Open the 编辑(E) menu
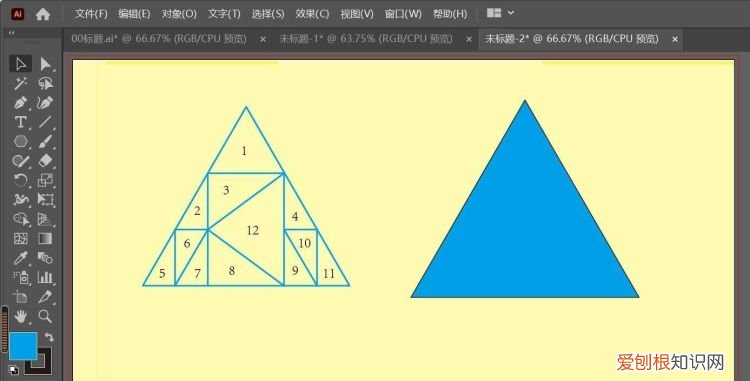This screenshot has width=750, height=381. pos(134,14)
